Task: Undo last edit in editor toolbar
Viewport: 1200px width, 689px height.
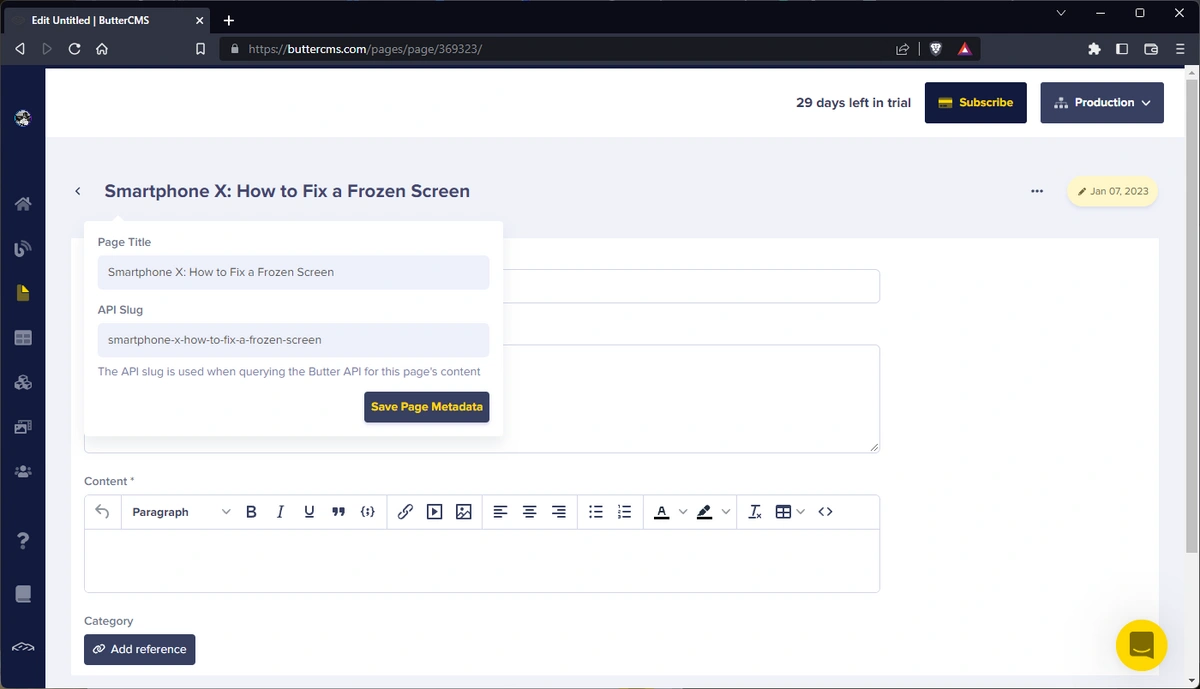Action: (x=102, y=512)
